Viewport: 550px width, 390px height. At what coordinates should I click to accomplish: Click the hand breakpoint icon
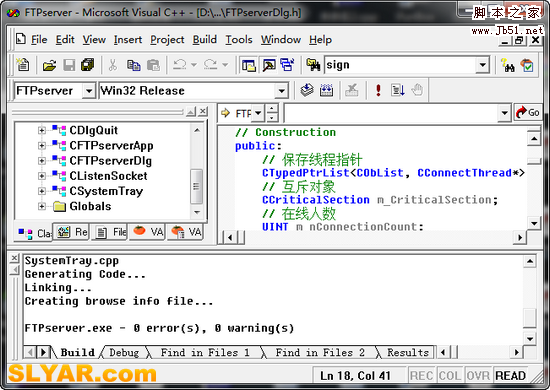coord(417,90)
